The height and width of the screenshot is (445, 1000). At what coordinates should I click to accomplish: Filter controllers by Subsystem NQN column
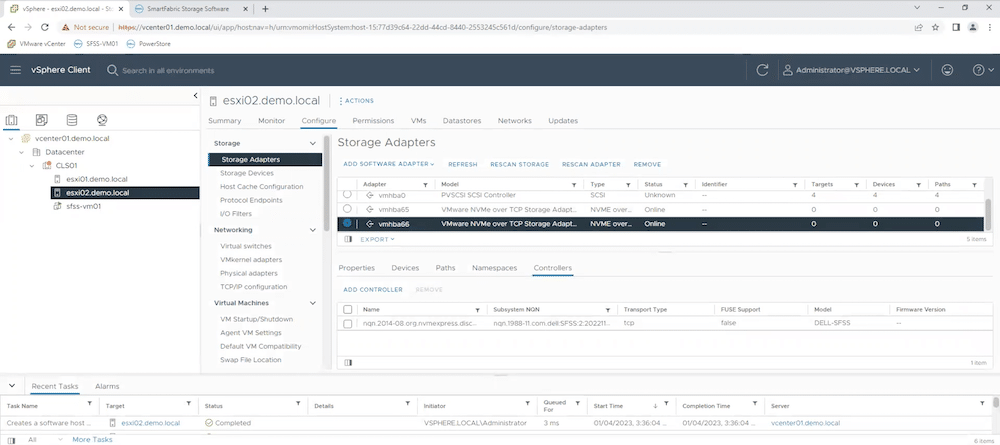pos(608,310)
